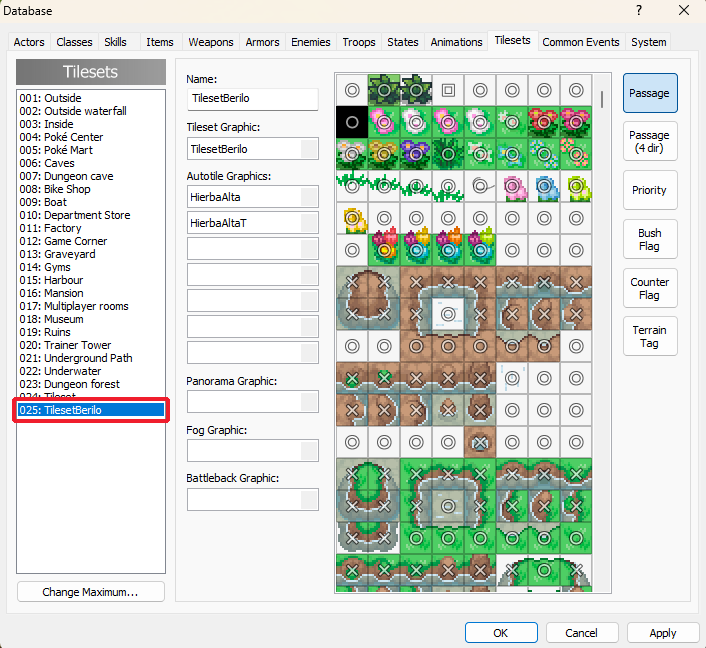Open the Actors tab

point(30,42)
